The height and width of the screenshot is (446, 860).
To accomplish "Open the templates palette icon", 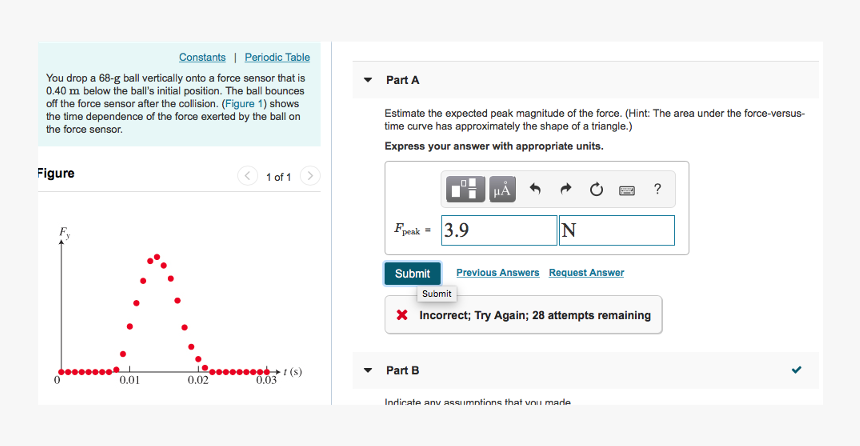I will [465, 189].
